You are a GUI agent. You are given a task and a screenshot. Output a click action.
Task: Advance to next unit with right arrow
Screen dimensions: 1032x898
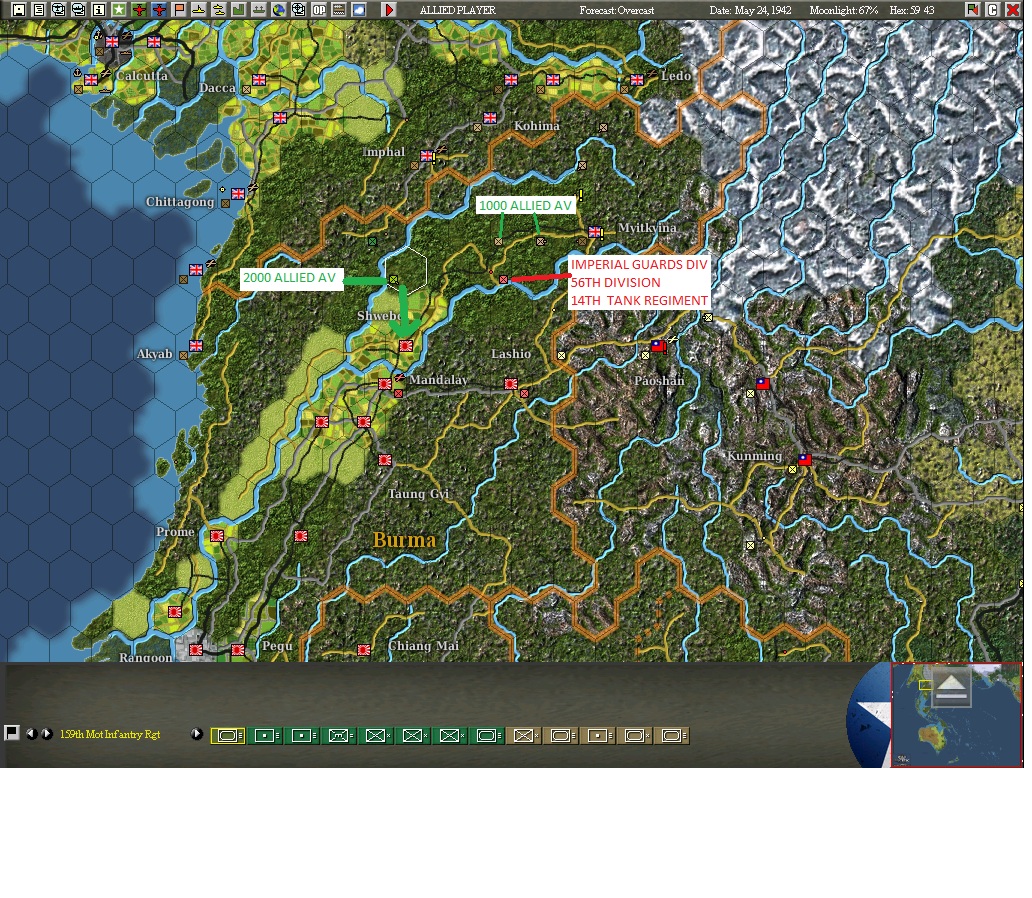click(47, 734)
